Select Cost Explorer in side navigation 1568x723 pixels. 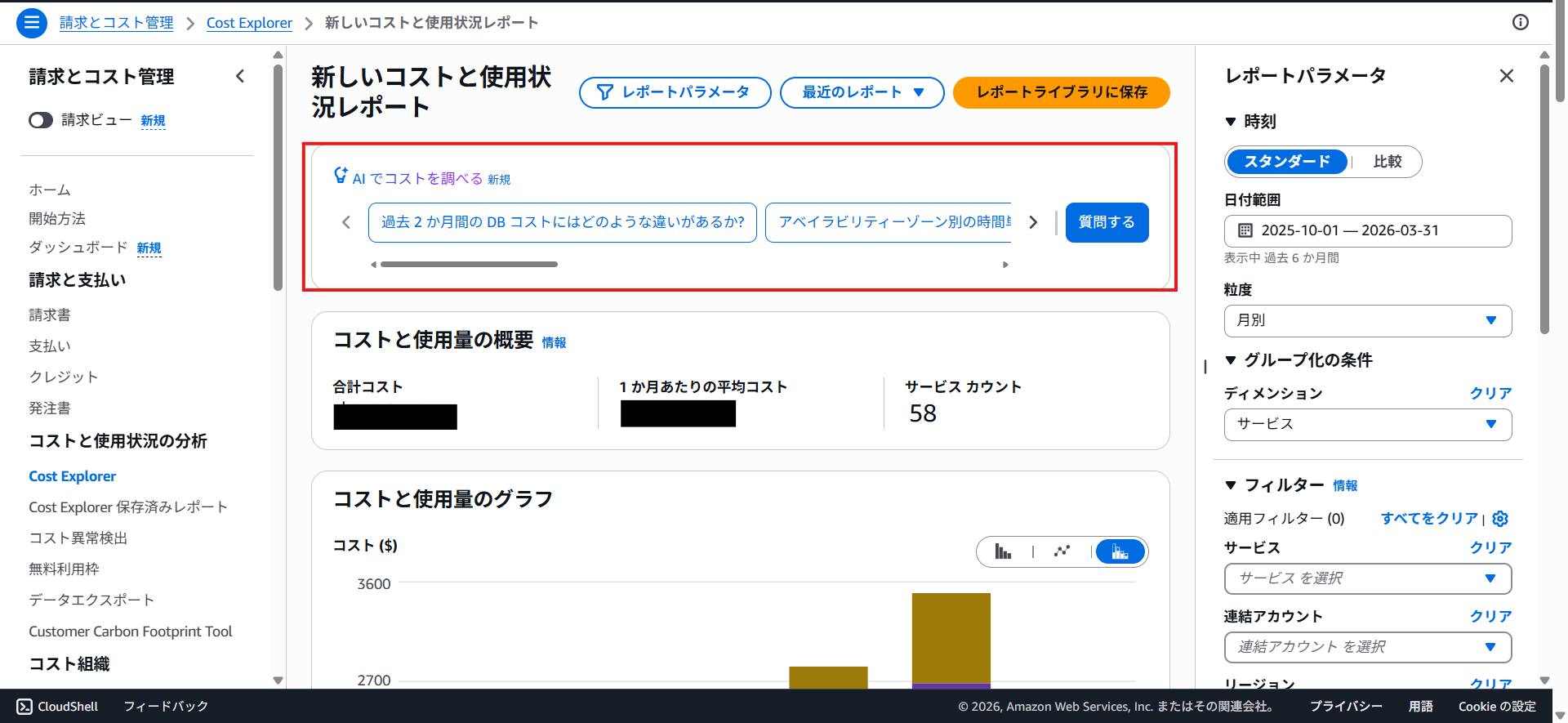(x=73, y=476)
